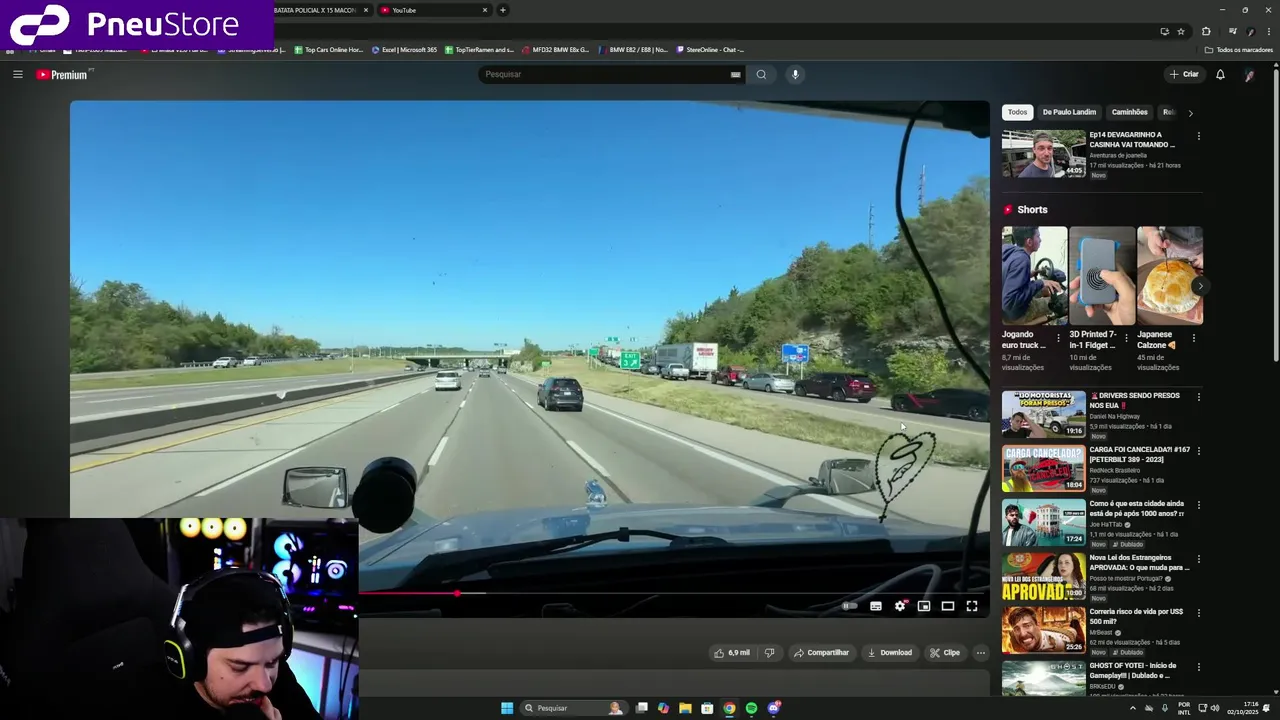The height and width of the screenshot is (720, 1280).
Task: Select the De Paulo Landim filter chip
Action: tap(1069, 112)
